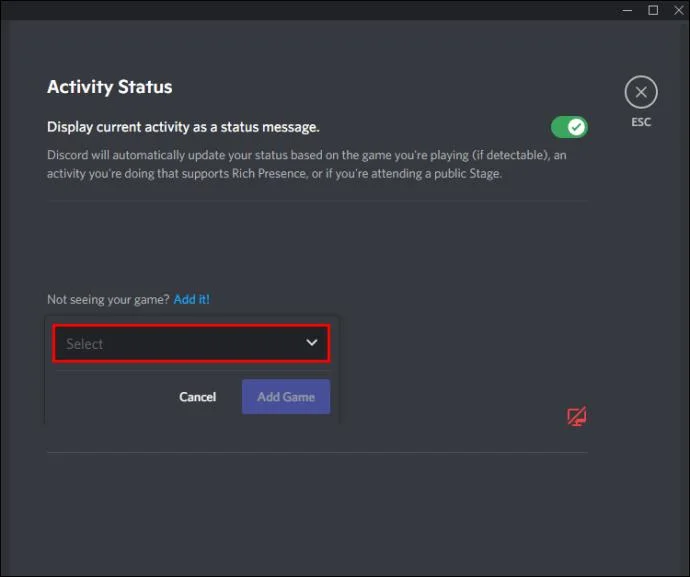Click the red crossed-out monitor overlay icon
This screenshot has width=690, height=577.
pos(576,416)
